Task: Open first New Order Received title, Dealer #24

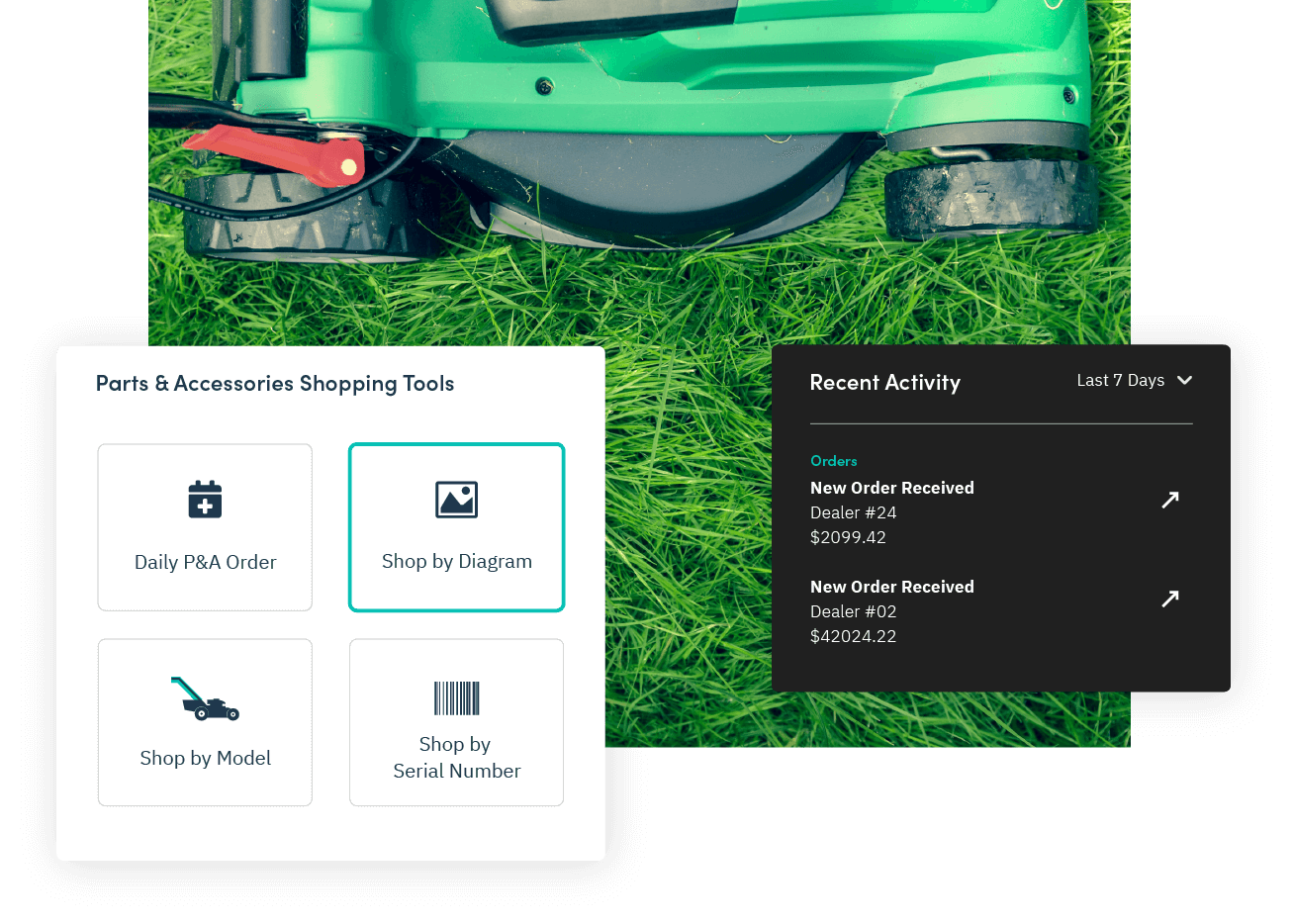Action: pyautogui.click(x=891, y=488)
